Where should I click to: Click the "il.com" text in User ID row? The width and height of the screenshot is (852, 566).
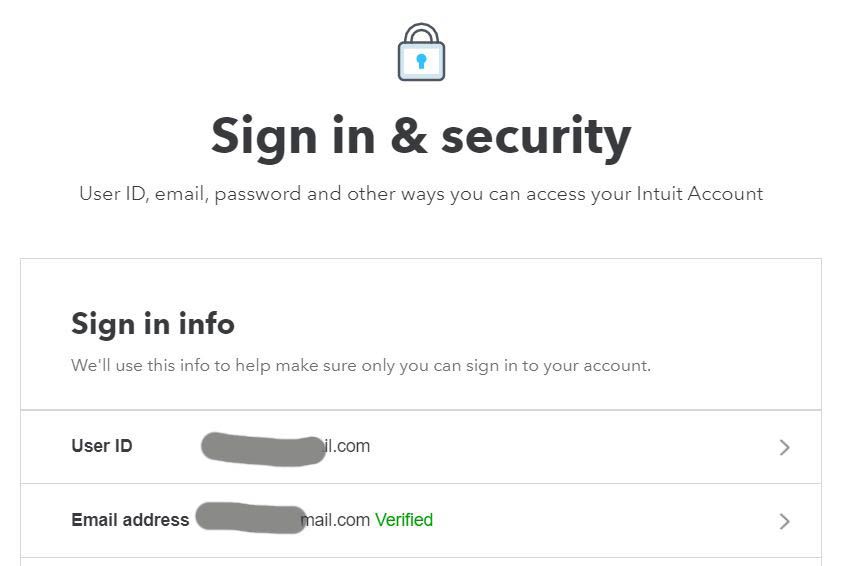(349, 446)
